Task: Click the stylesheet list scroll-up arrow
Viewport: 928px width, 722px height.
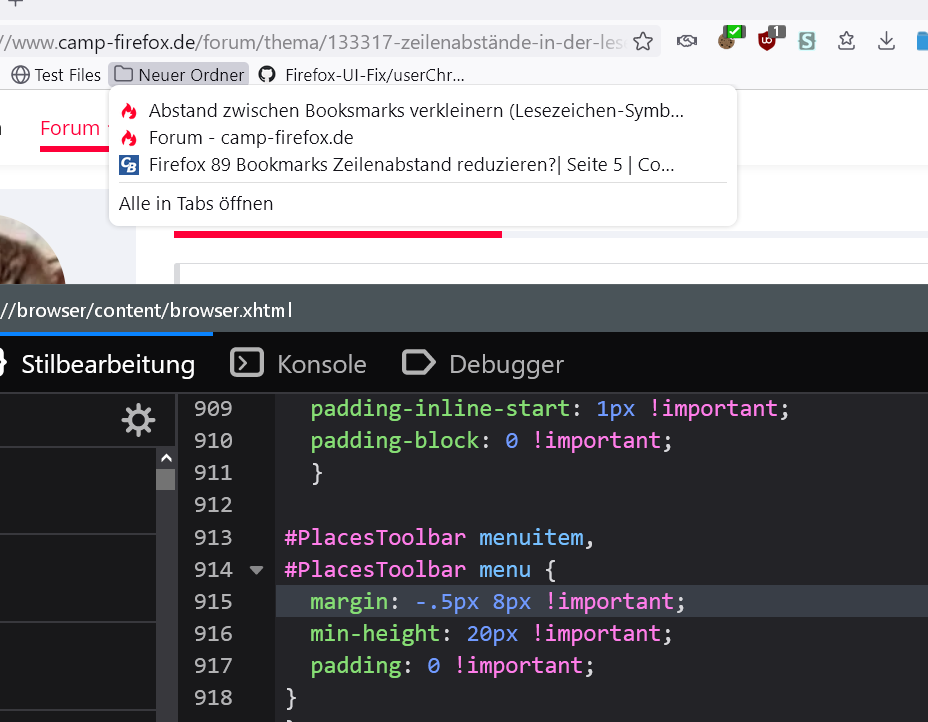Action: 165,458
